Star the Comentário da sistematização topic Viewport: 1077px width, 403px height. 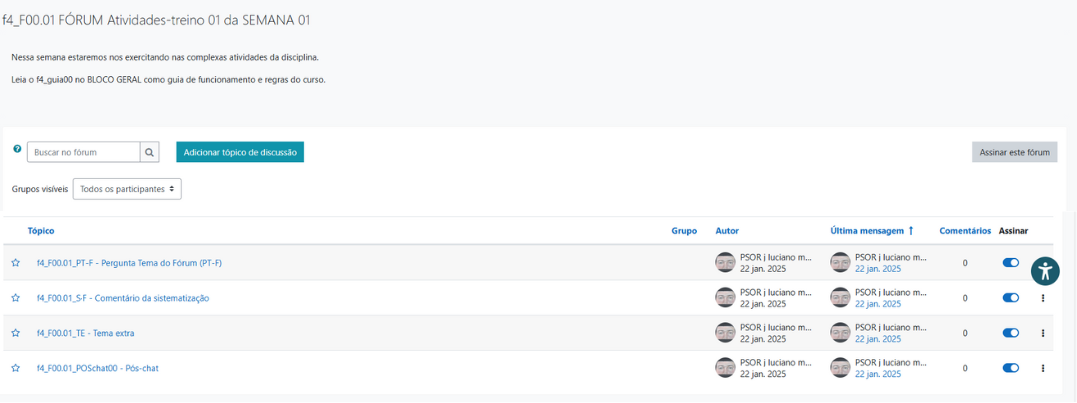click(x=16, y=298)
